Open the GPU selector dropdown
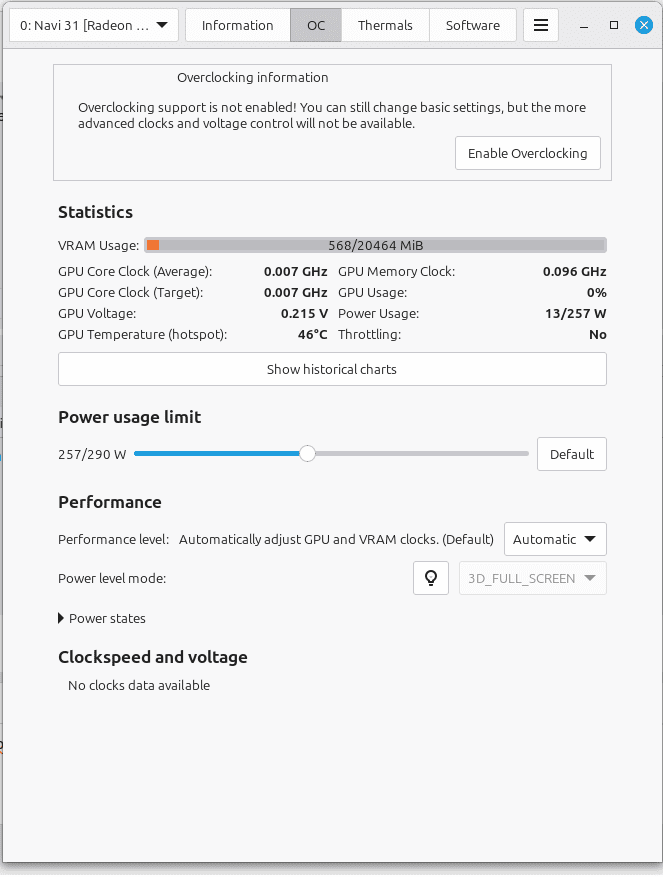 pos(94,25)
